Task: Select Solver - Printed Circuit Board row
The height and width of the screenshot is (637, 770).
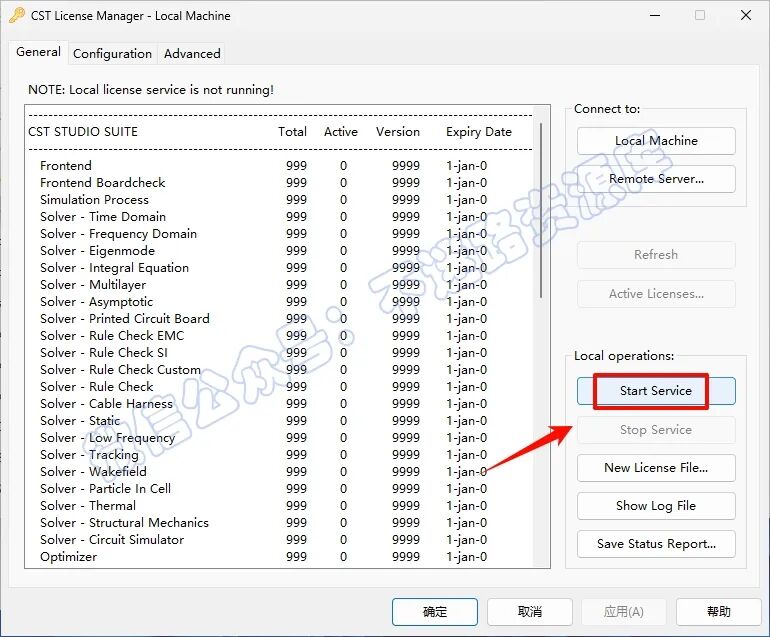Action: click(280, 319)
